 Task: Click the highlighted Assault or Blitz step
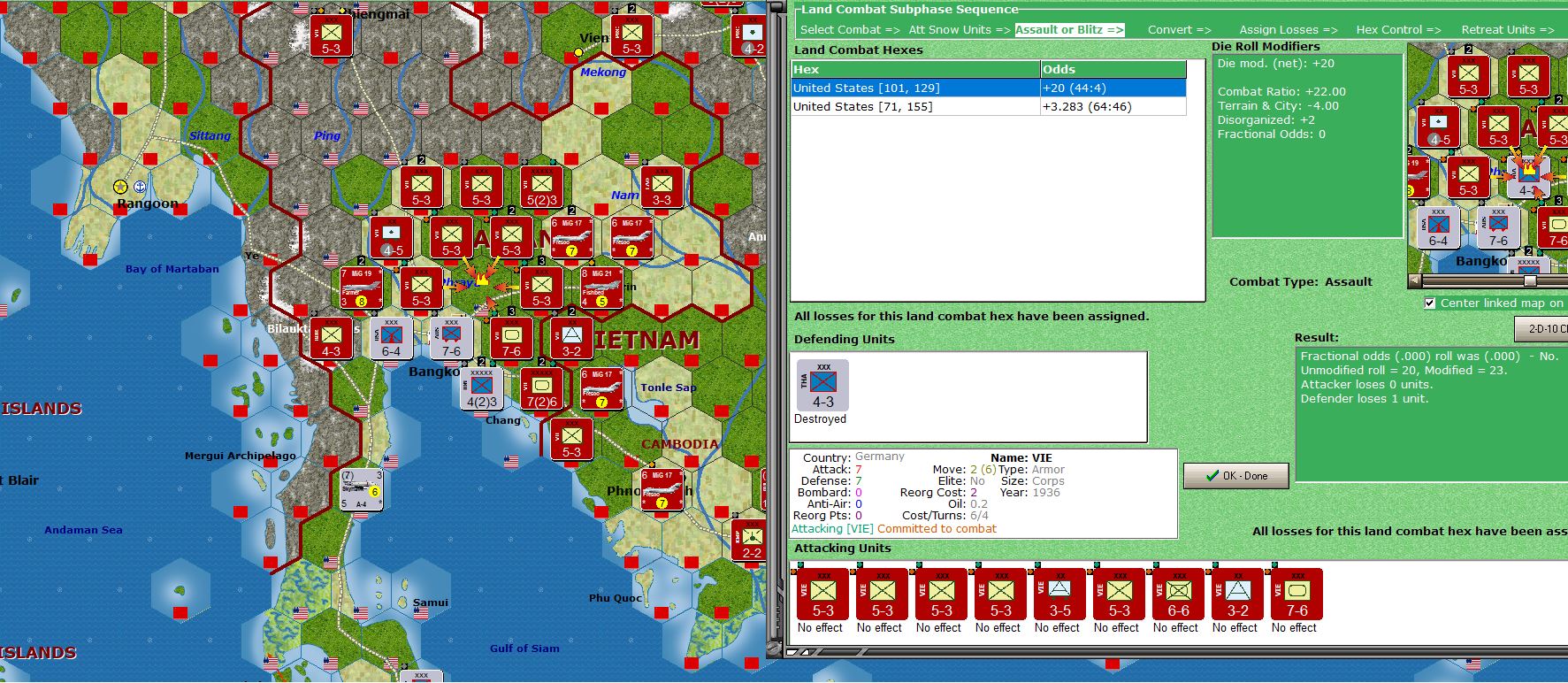coord(1069,30)
